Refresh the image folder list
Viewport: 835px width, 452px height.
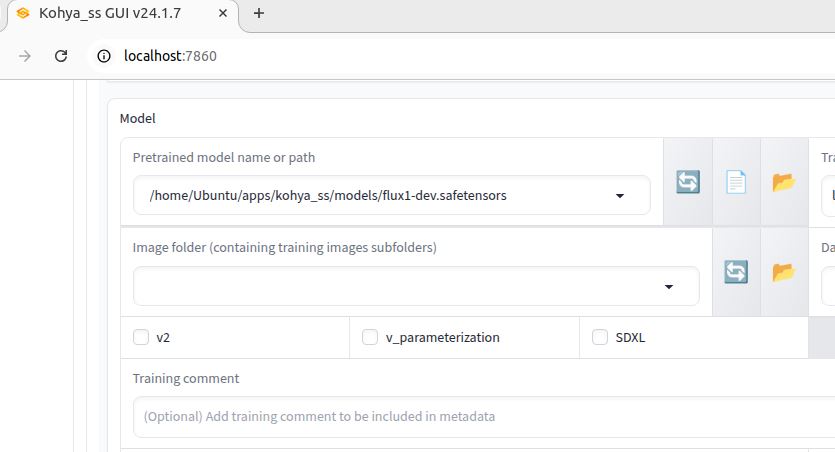tap(736, 271)
